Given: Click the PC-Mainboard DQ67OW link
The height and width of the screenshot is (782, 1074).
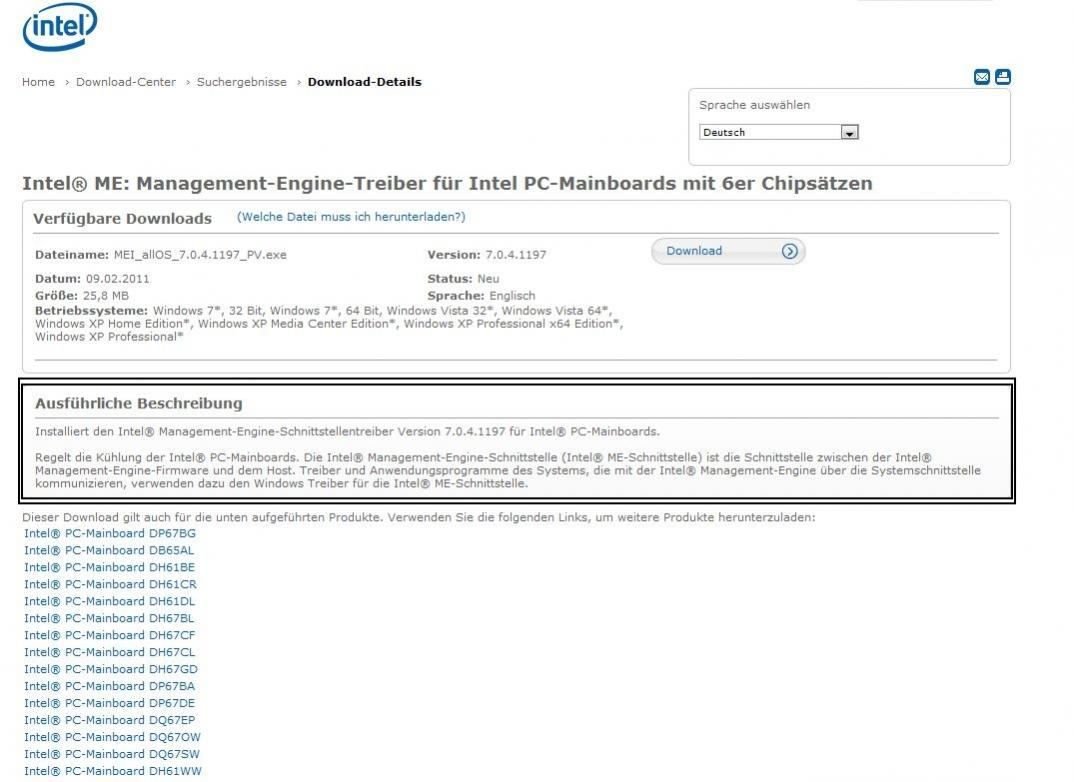Looking at the screenshot, I should pos(112,737).
